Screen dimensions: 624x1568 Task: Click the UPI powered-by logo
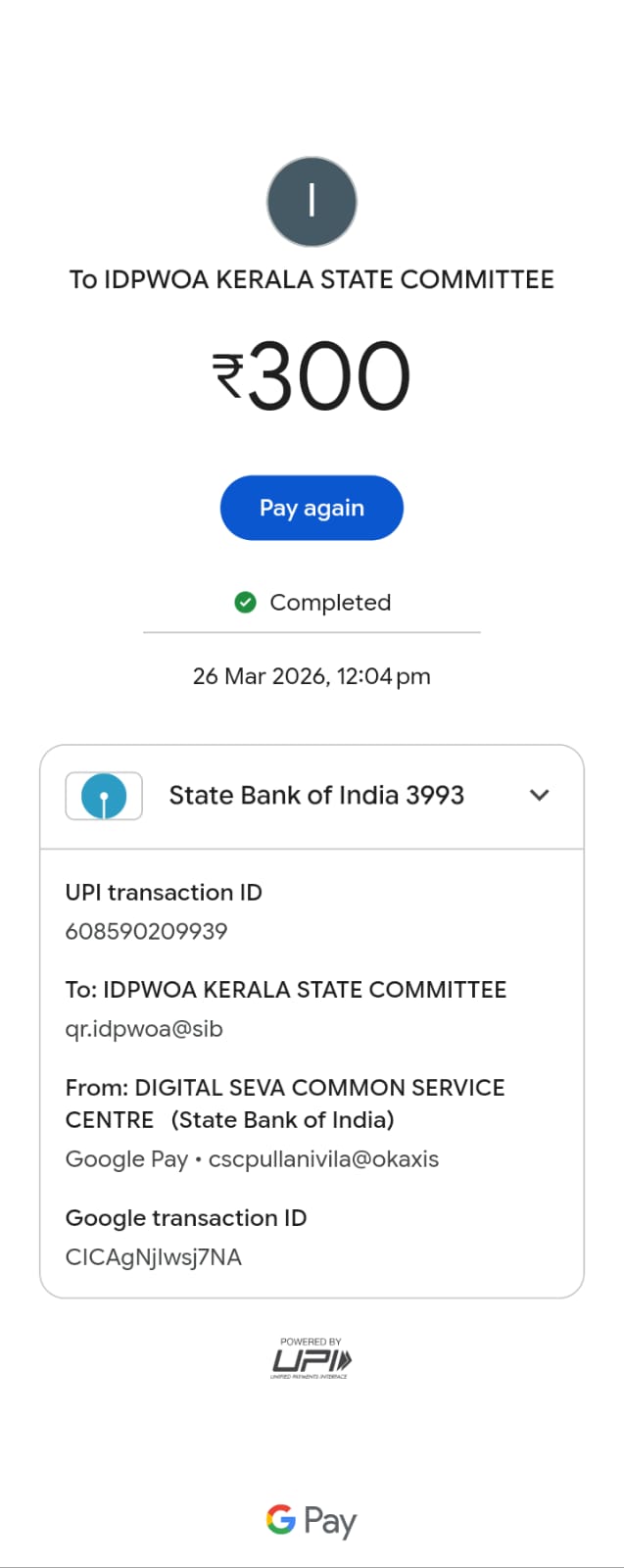click(x=312, y=1359)
